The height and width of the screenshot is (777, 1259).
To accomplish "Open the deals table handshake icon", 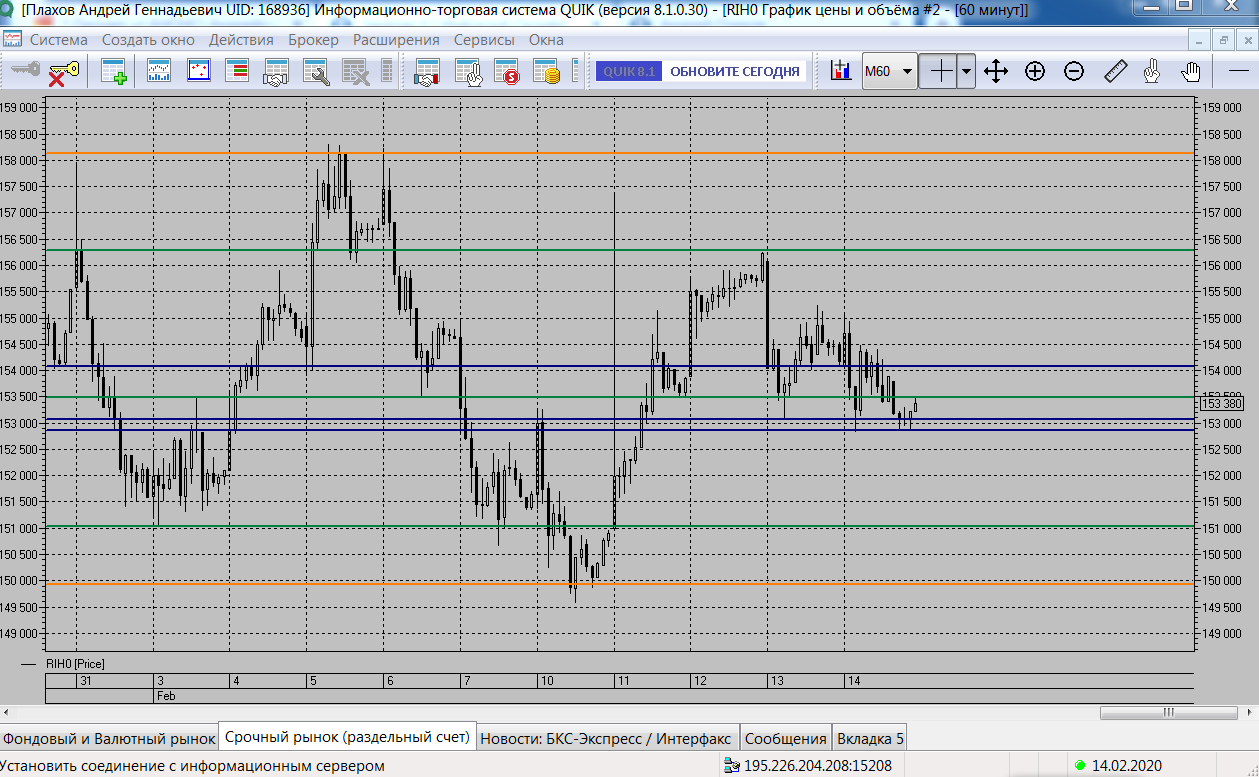I will 276,72.
